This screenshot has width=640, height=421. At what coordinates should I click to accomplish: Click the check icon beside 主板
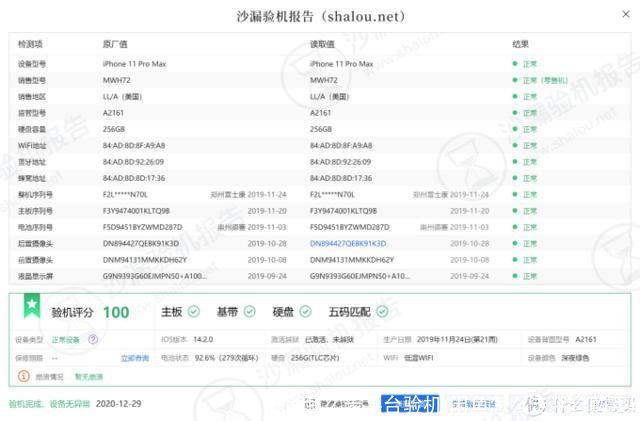coord(193,312)
